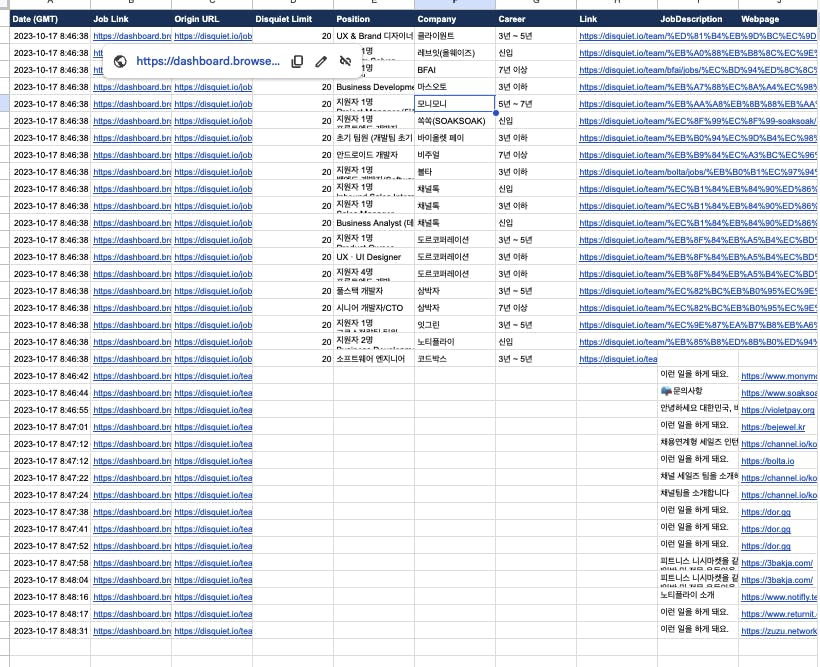Open the https://zuzu.network webpage link

coord(779,631)
